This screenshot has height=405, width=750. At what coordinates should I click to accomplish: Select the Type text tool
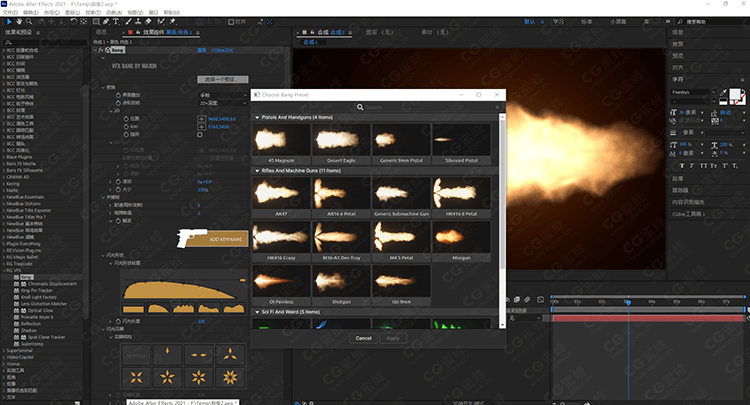(116, 22)
